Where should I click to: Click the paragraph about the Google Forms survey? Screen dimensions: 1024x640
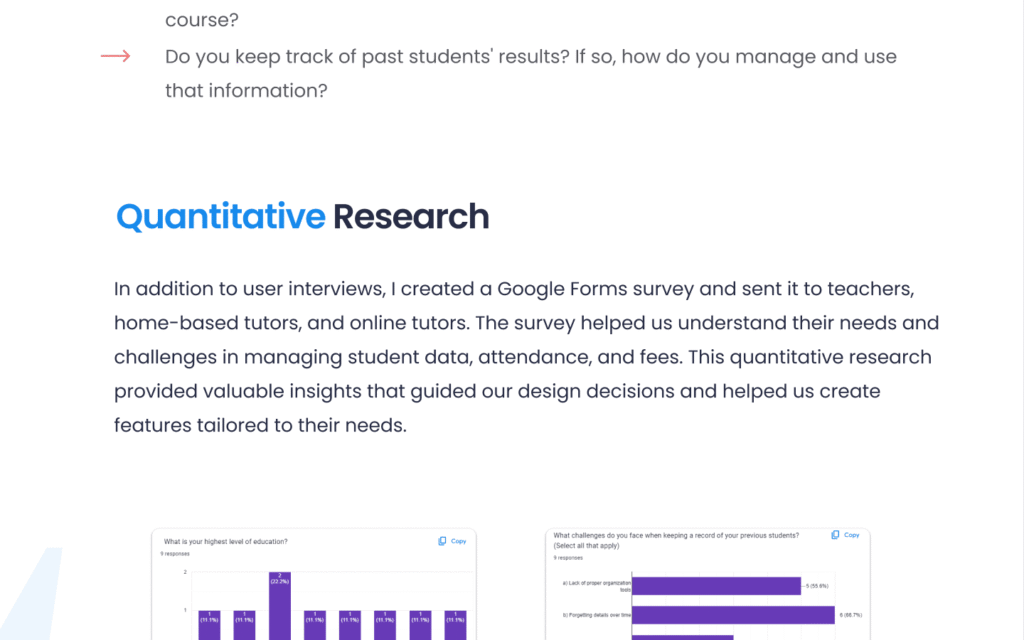pos(526,357)
